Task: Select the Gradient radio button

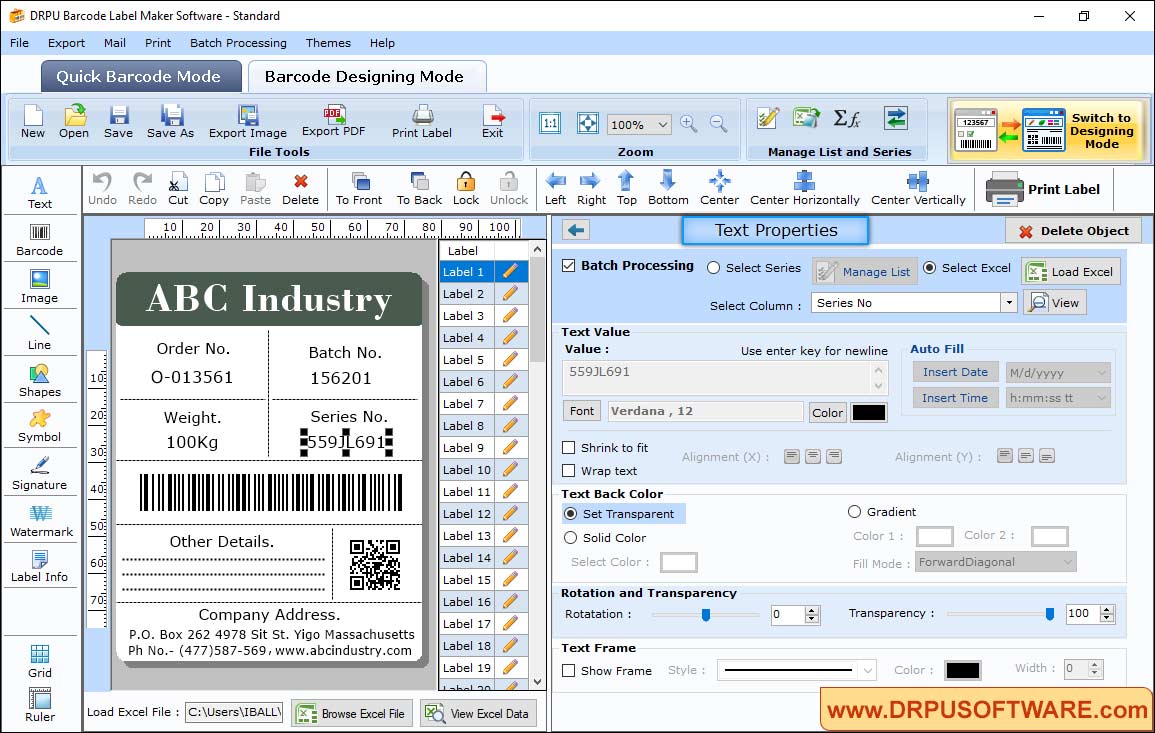Action: click(854, 512)
